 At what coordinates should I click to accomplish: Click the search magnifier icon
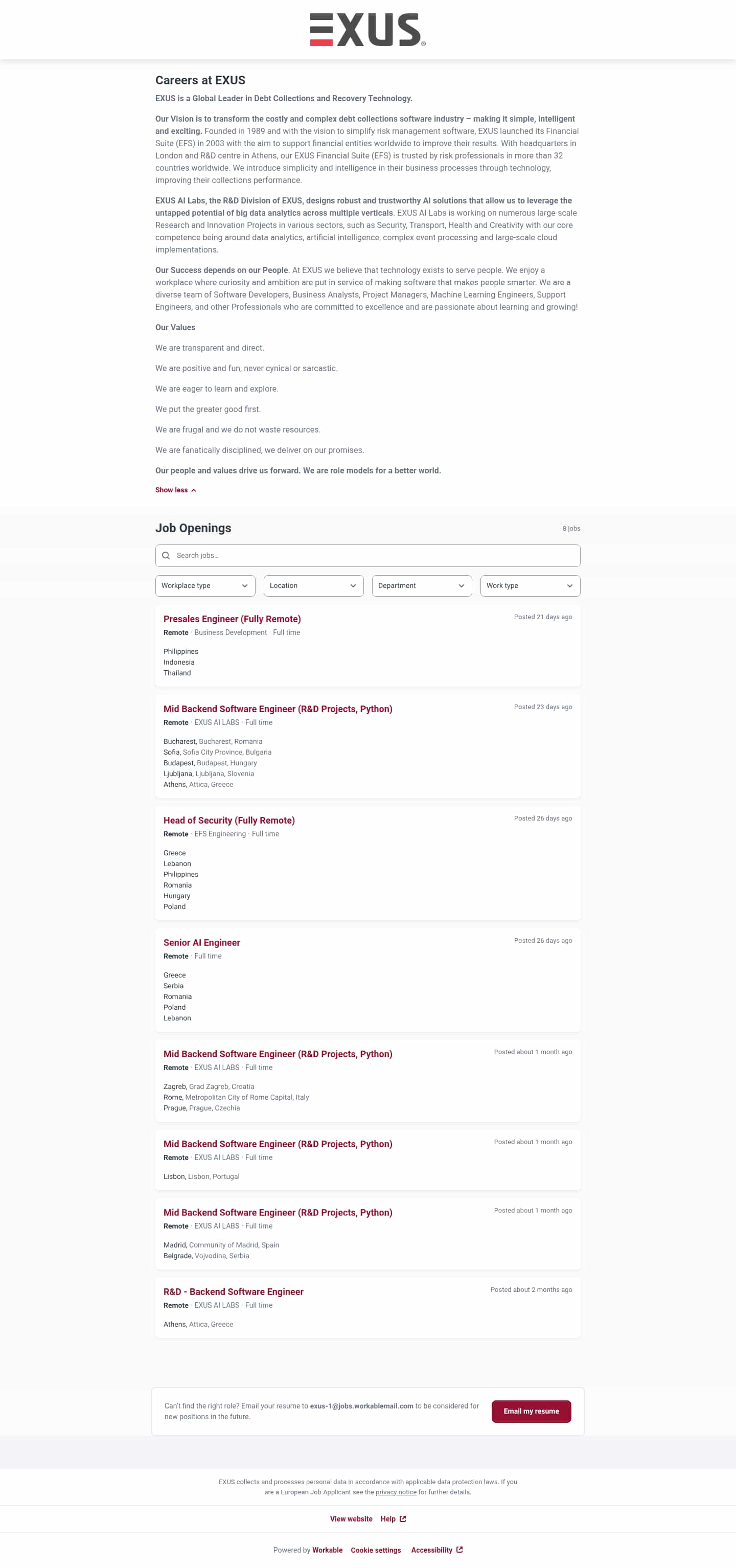point(166,555)
